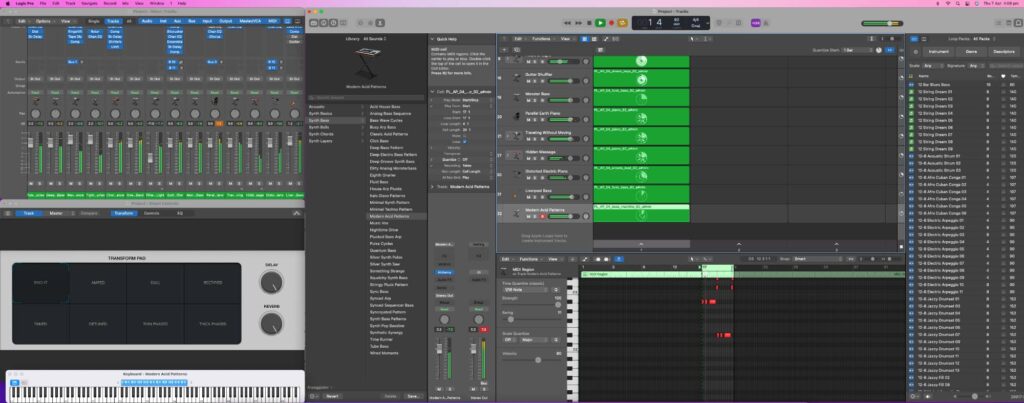Viewport: 1024px width, 403px height.
Task: Select the 12 Bar Blues Bass loop
Action: click(936, 85)
